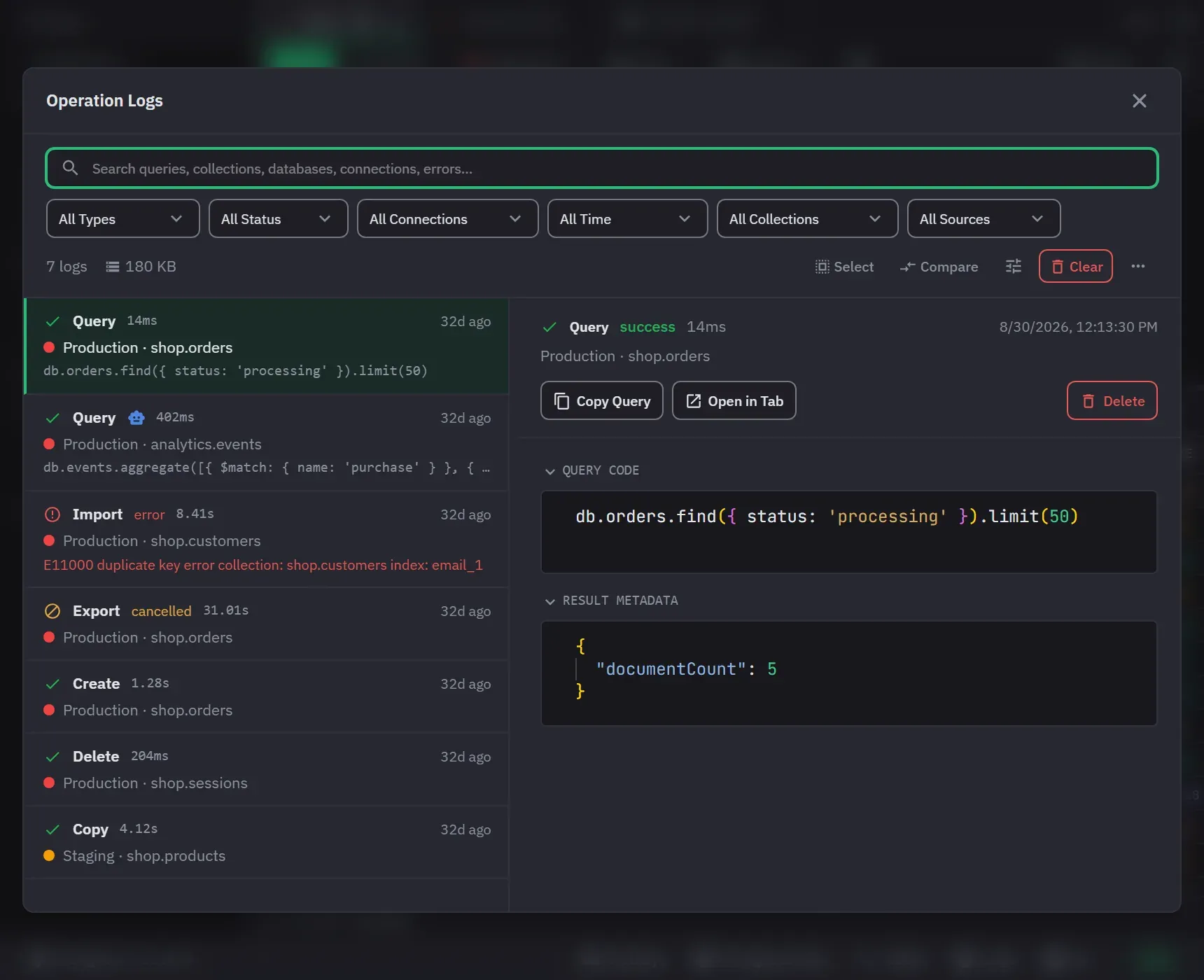Image resolution: width=1204 pixels, height=980 pixels.
Task: Click the cancelled icon on the Export log
Action: click(52, 611)
